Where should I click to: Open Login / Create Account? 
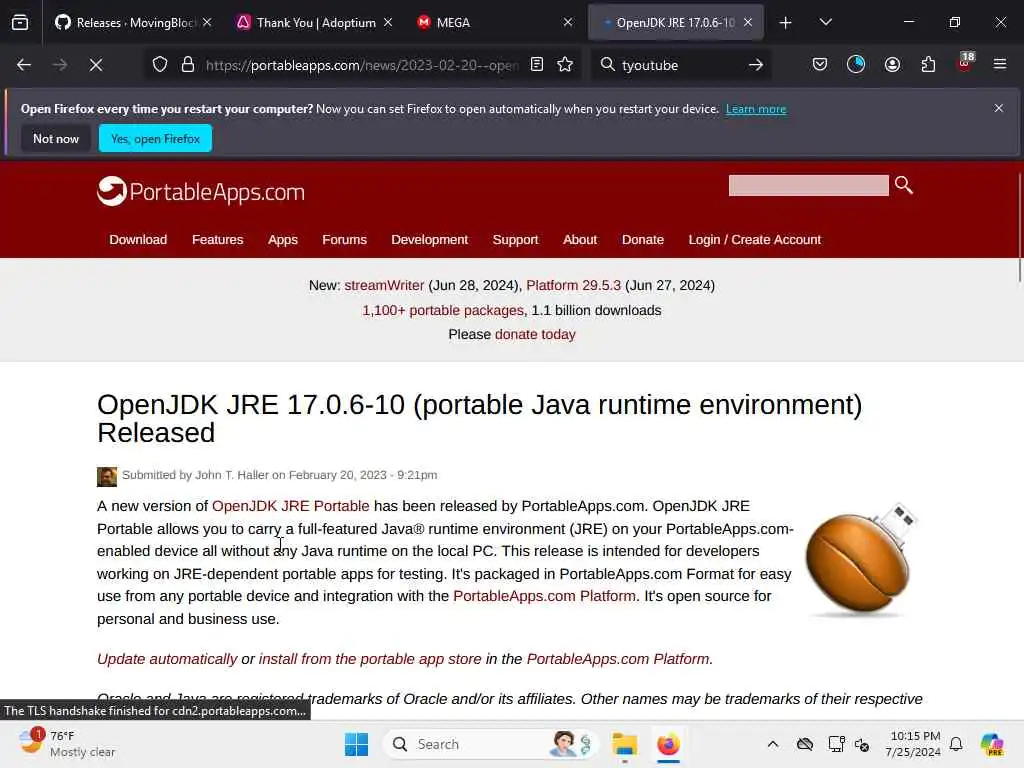tap(754, 240)
